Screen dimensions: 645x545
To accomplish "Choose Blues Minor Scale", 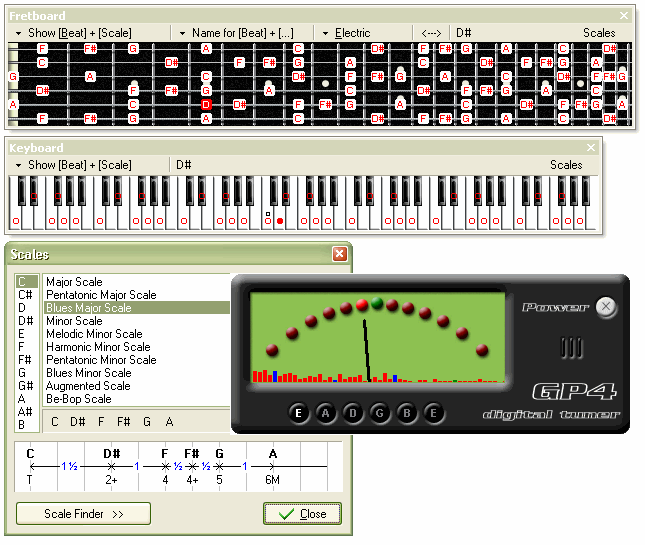I will click(137, 373).
